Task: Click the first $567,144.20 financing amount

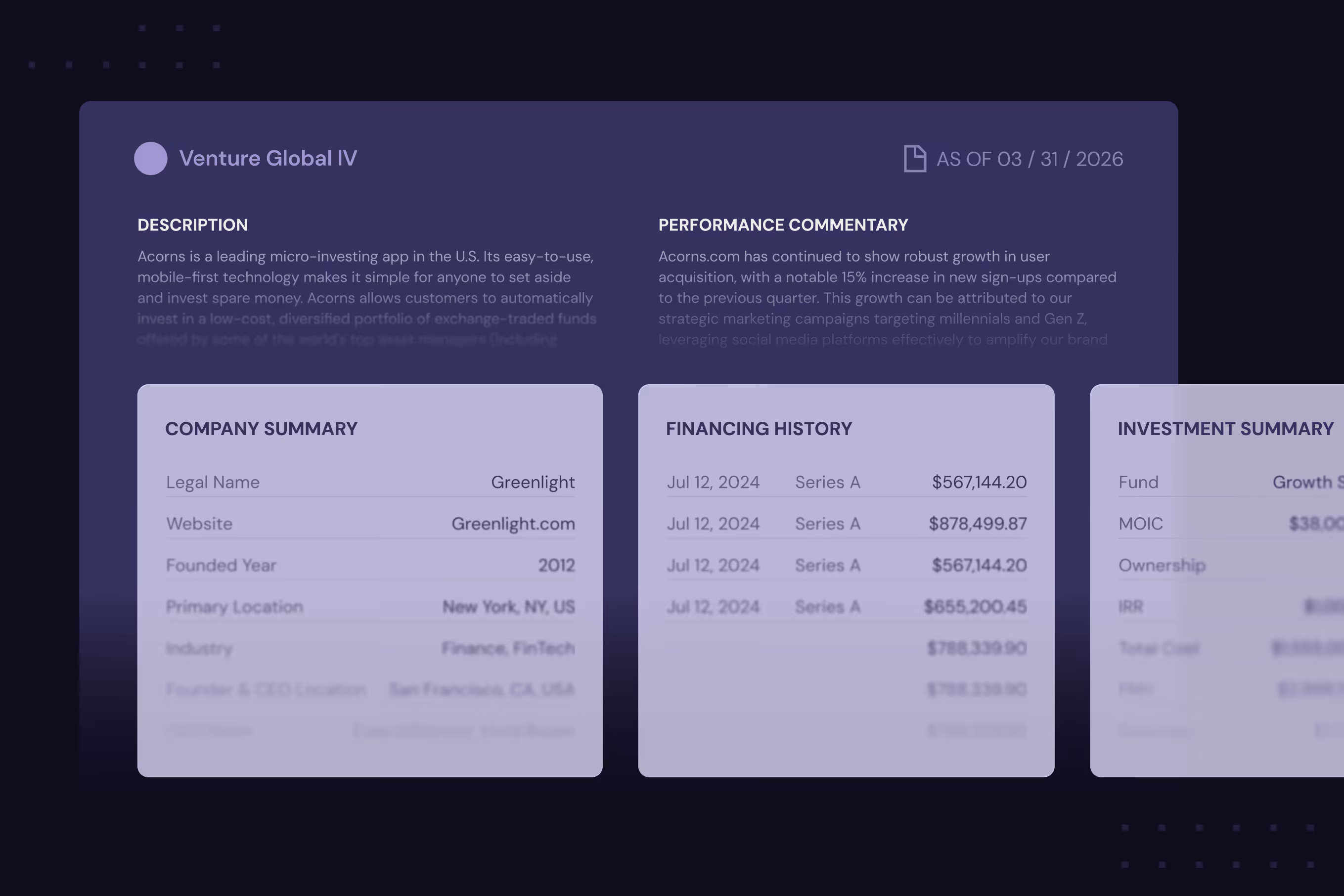Action: point(980,482)
